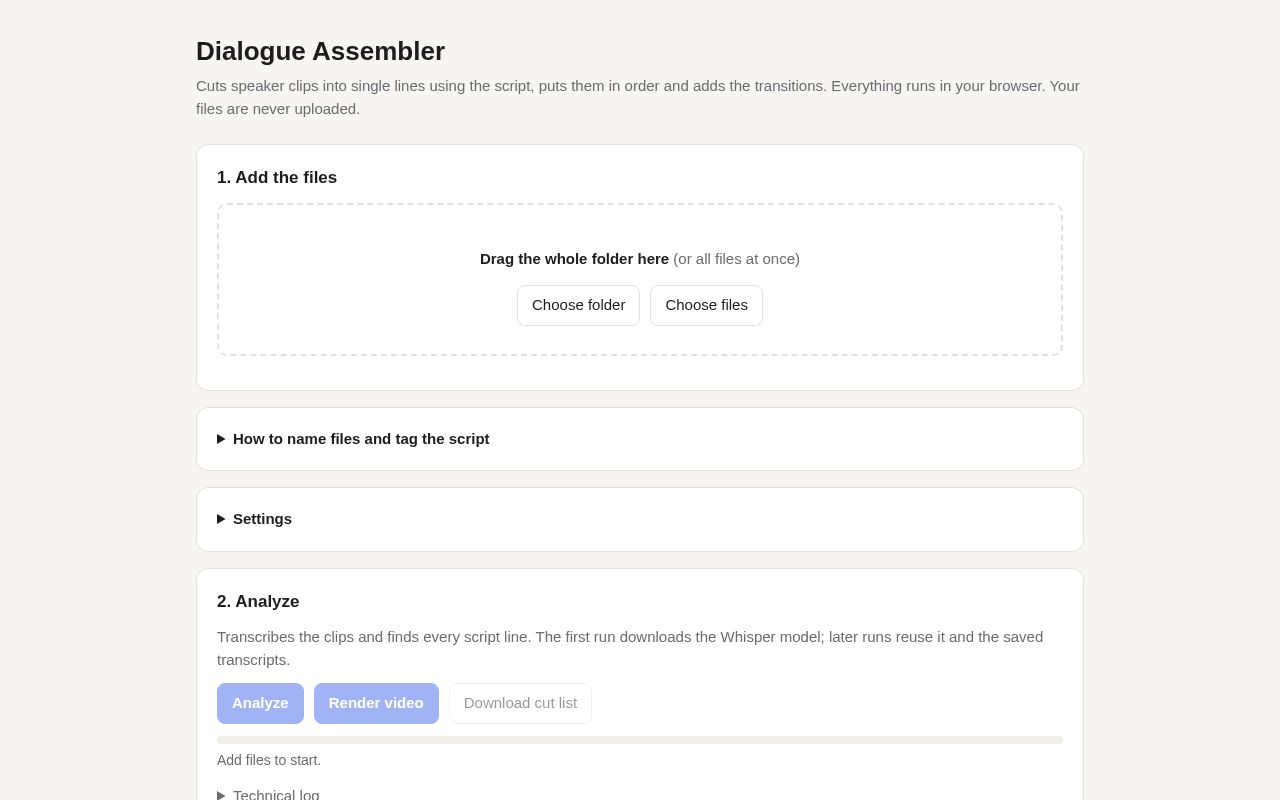
Task: Start analysis with the Analyze button
Action: [x=260, y=703]
